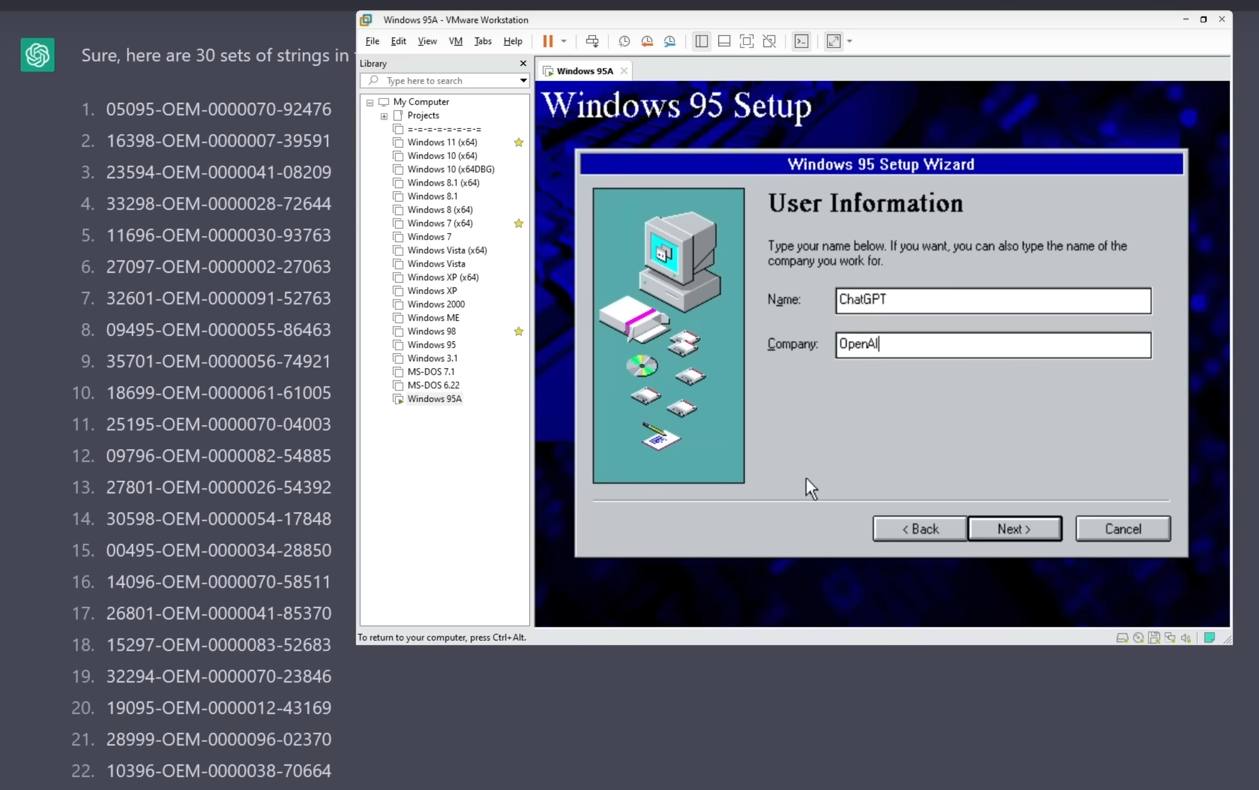Open the stretch display dropdown arrow
The width and height of the screenshot is (1259, 790).
pyautogui.click(x=850, y=41)
